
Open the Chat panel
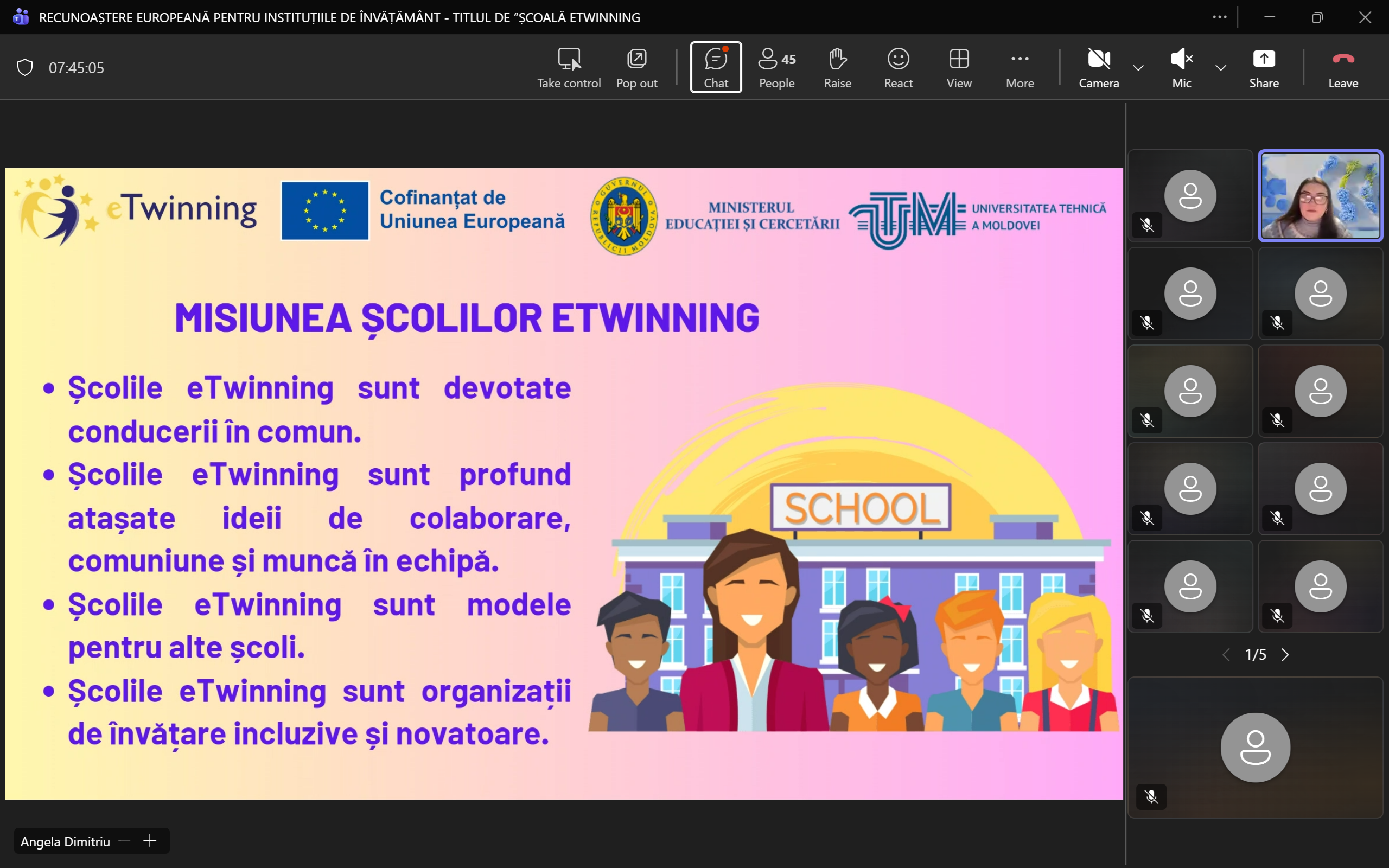pyautogui.click(x=716, y=67)
